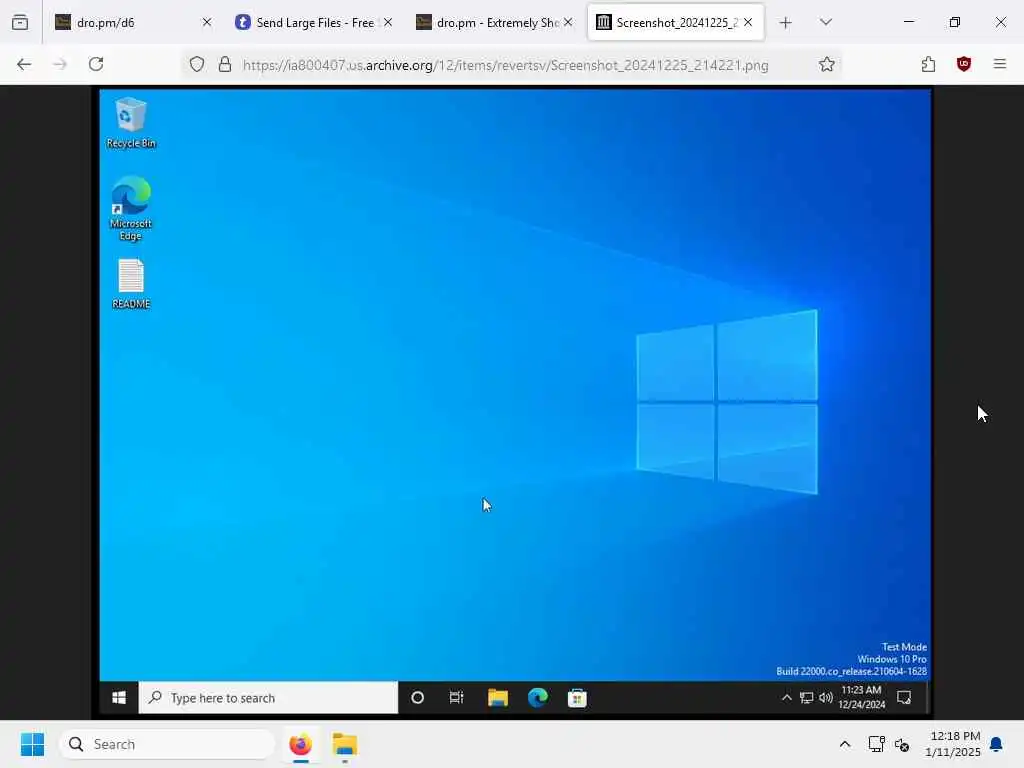Click volume speaker icon in the image
This screenshot has width=1024, height=768.
click(x=825, y=697)
